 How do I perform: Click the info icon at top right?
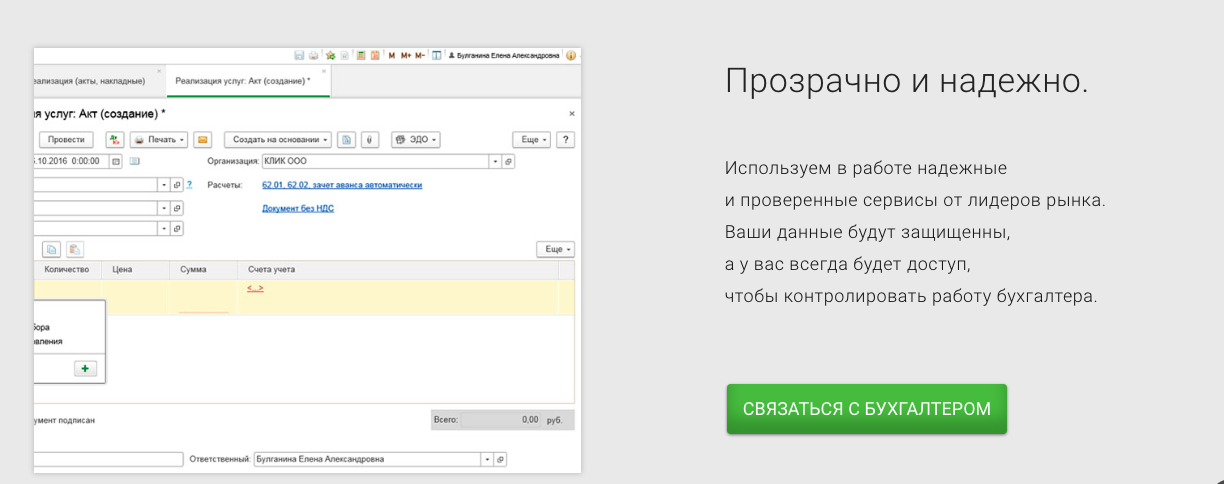pos(571,56)
